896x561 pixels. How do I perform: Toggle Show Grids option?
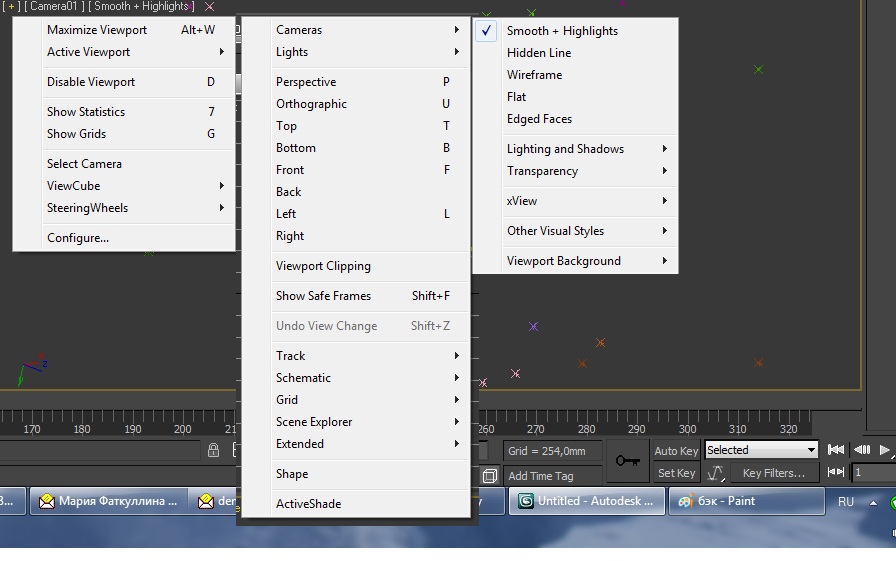coord(124,134)
